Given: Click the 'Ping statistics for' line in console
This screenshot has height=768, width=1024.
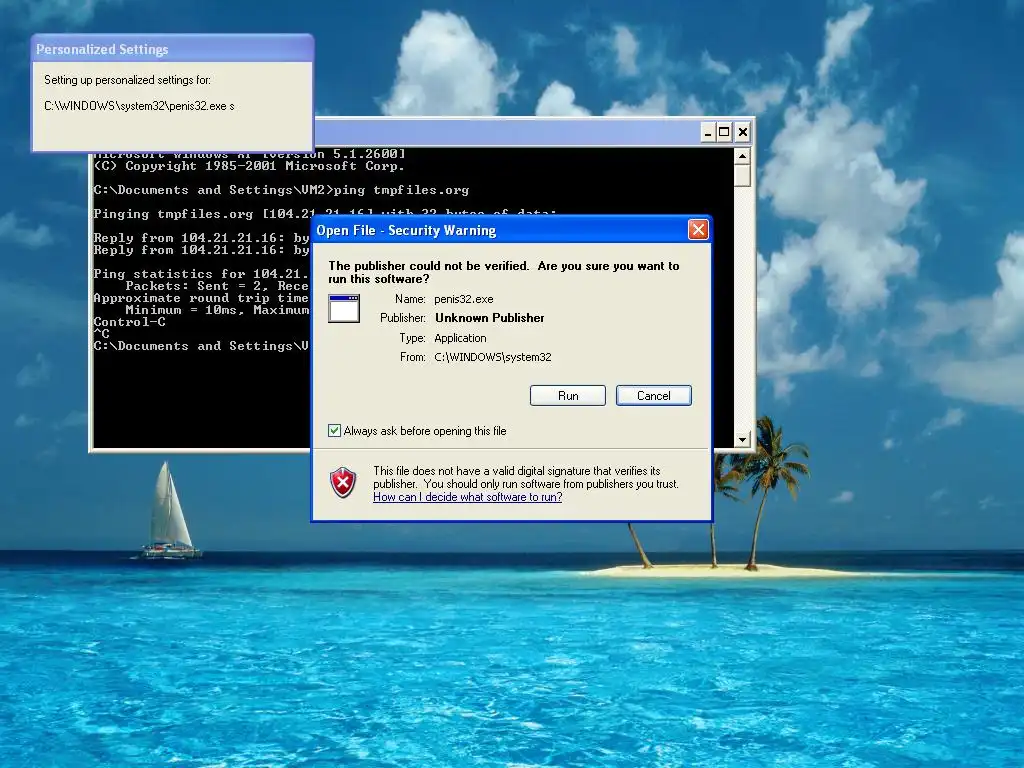Looking at the screenshot, I should 201,274.
